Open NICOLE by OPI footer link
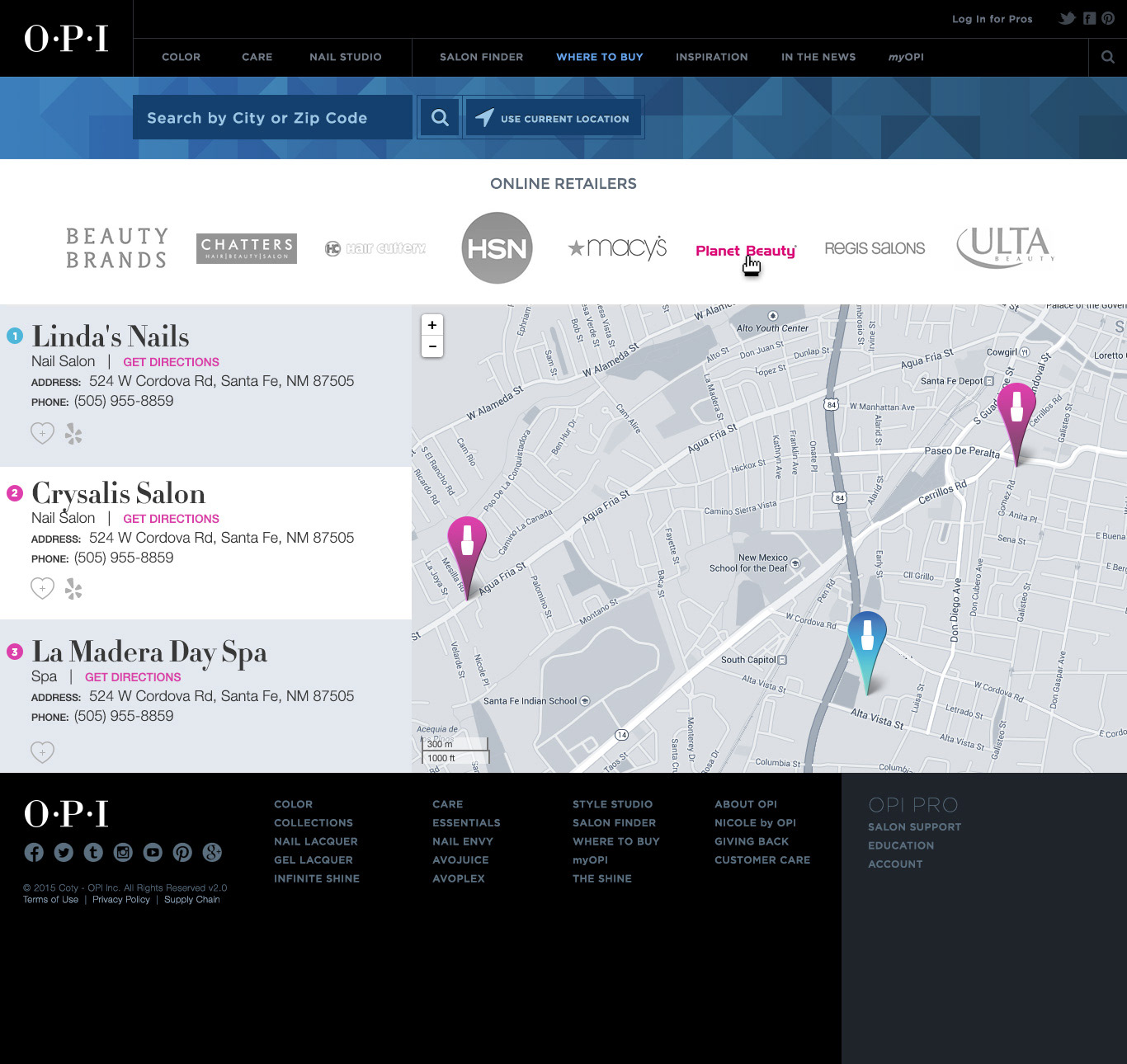The width and height of the screenshot is (1127, 1064). click(756, 823)
